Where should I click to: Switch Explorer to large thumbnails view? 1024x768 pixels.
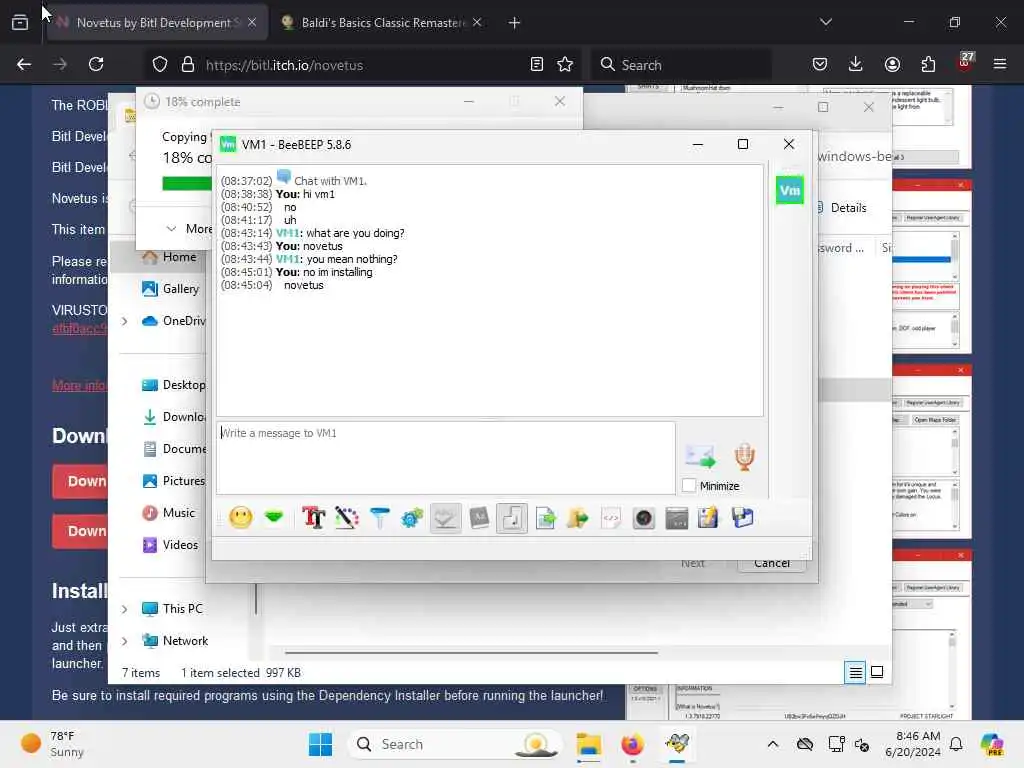coord(877,672)
